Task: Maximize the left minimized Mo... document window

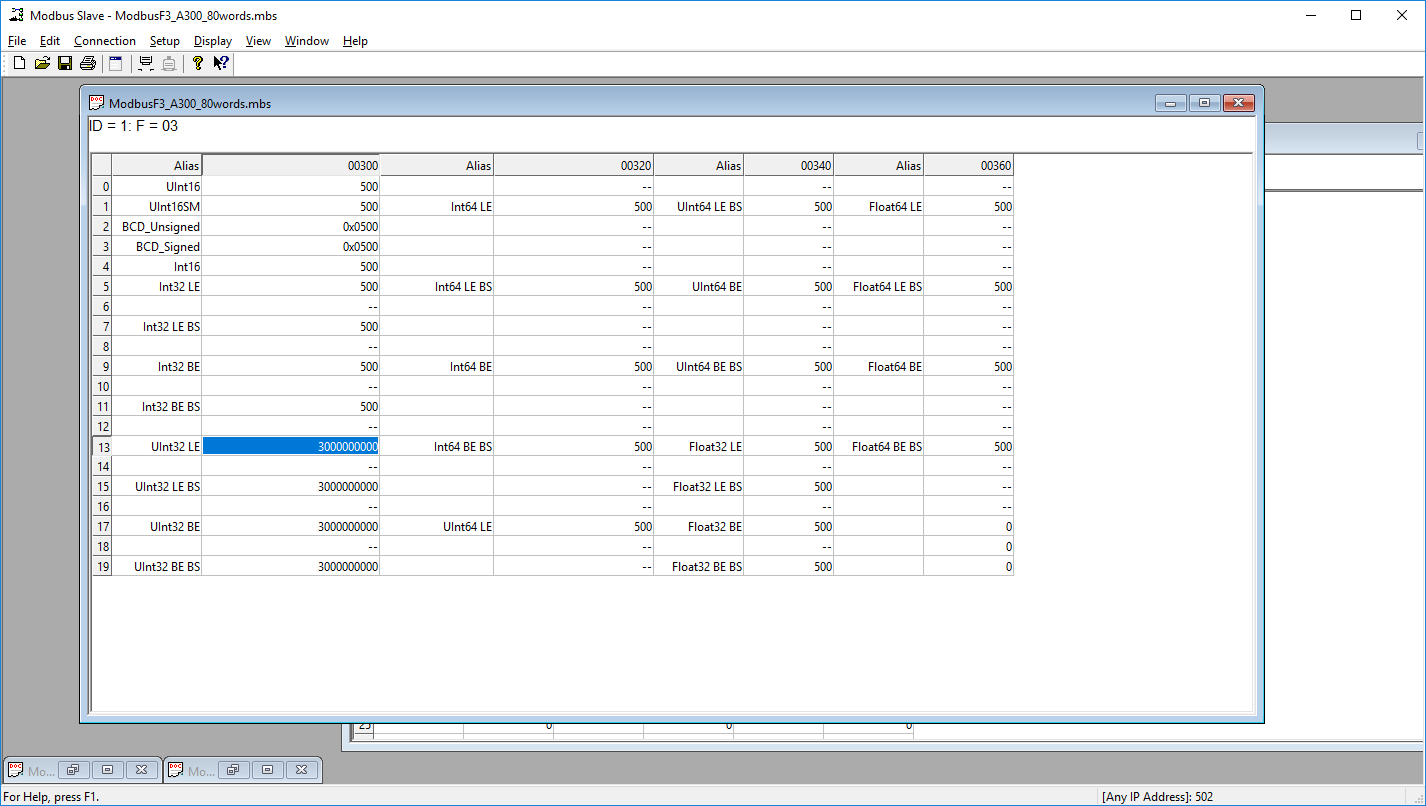Action: coord(108,770)
